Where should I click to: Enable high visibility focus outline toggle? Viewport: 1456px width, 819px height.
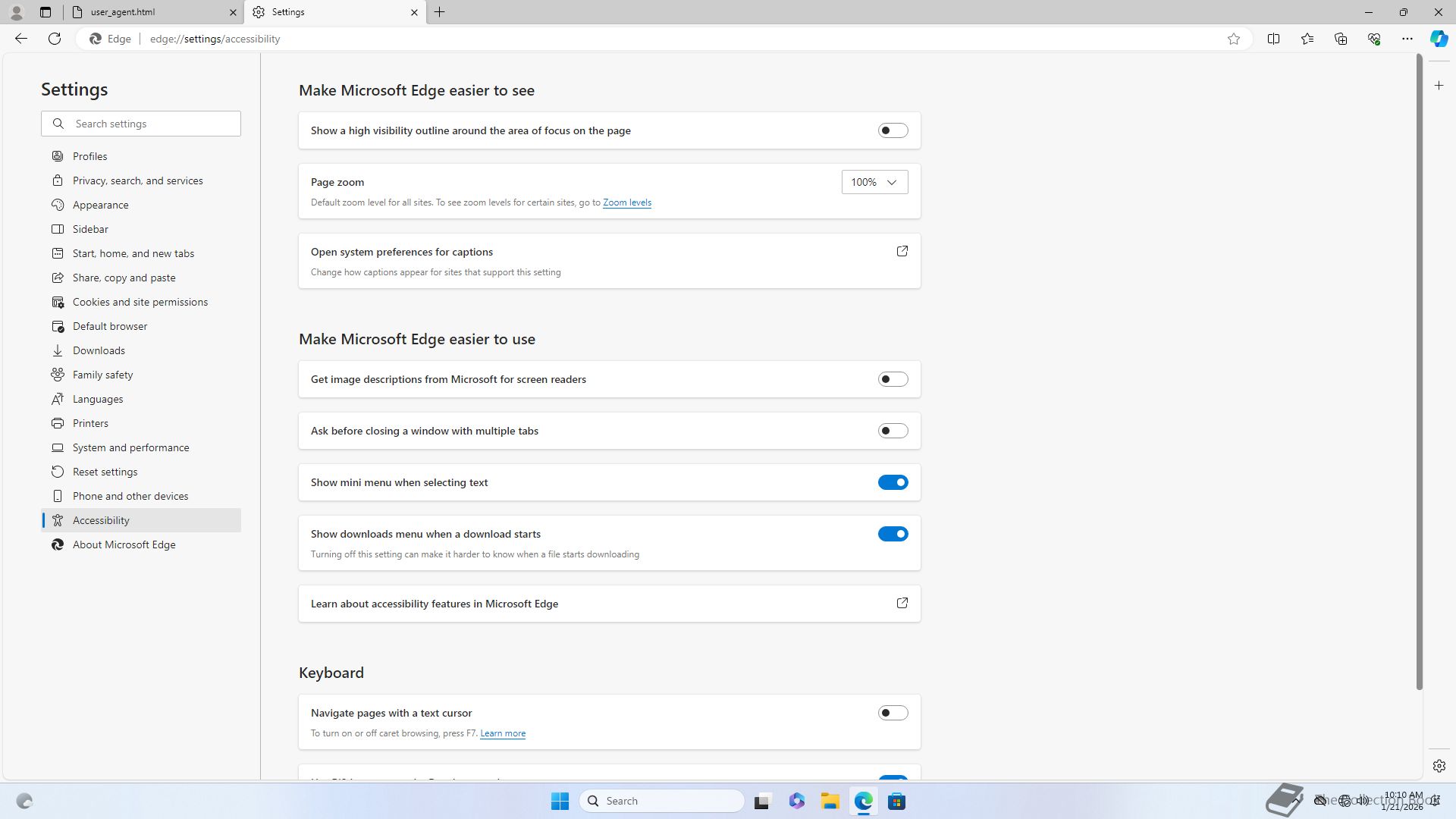point(893,130)
